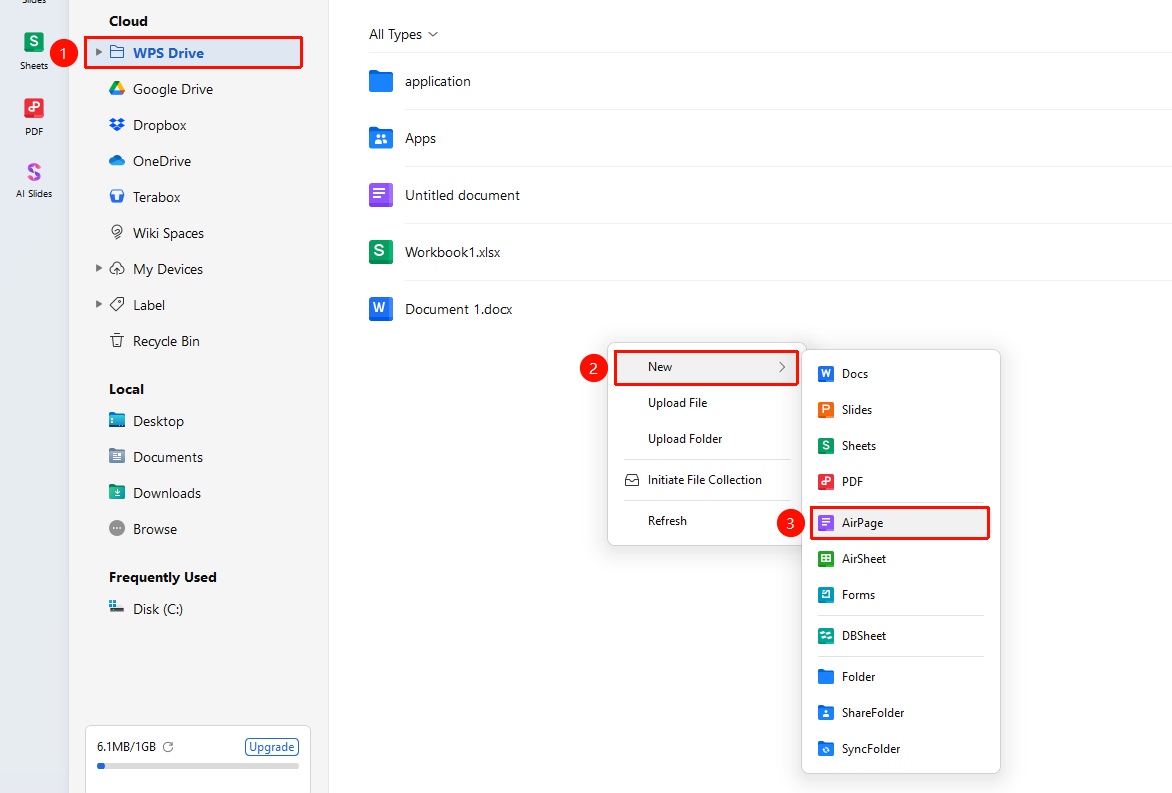
Task: Click the Upgrade storage button
Action: (272, 747)
